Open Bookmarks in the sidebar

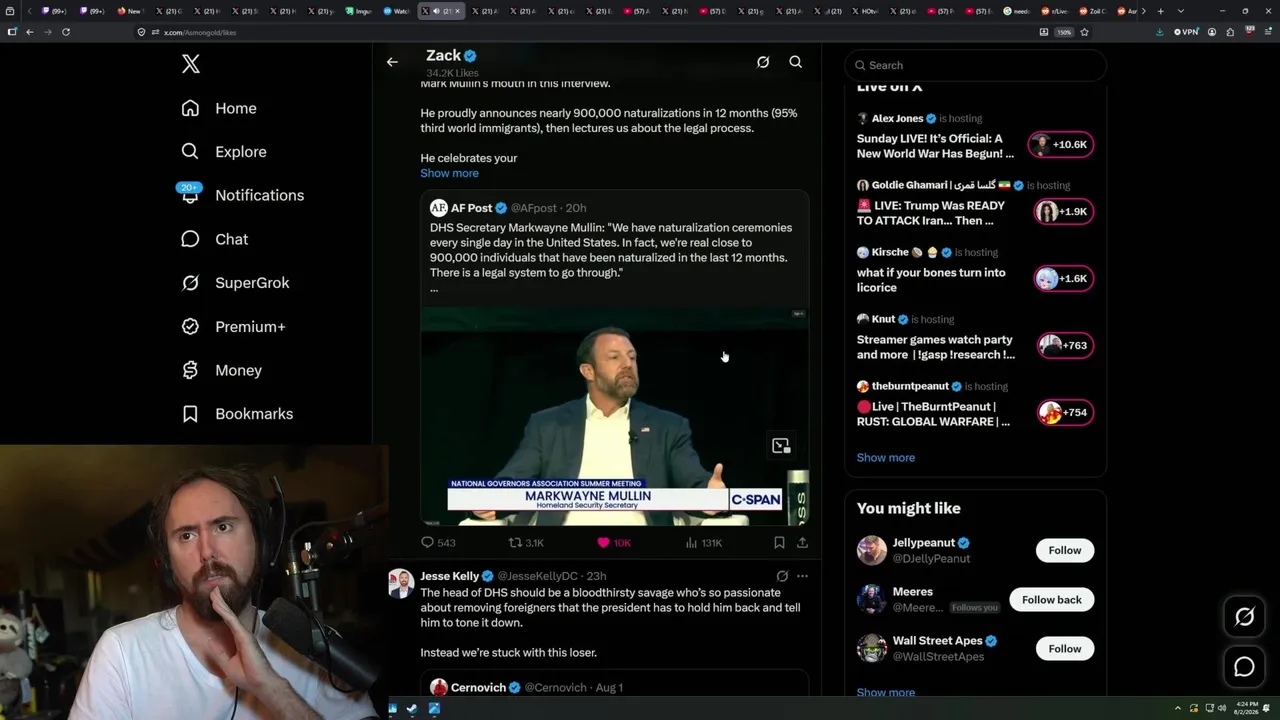tap(237, 414)
